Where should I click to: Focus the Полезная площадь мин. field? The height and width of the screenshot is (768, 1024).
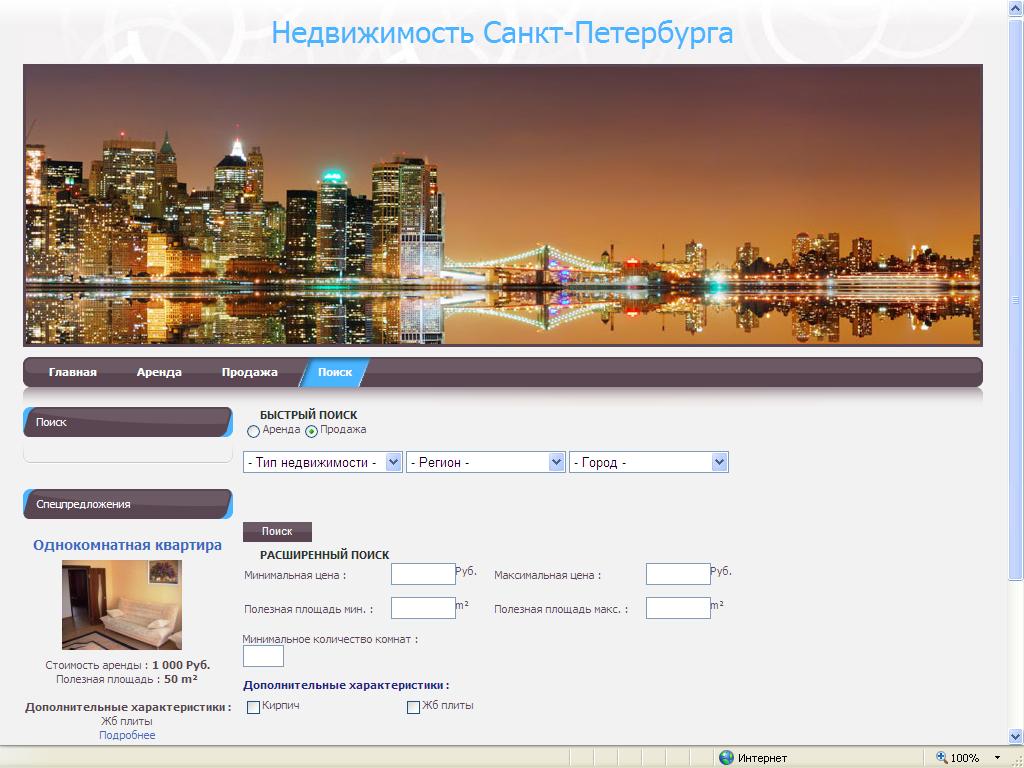click(423, 608)
